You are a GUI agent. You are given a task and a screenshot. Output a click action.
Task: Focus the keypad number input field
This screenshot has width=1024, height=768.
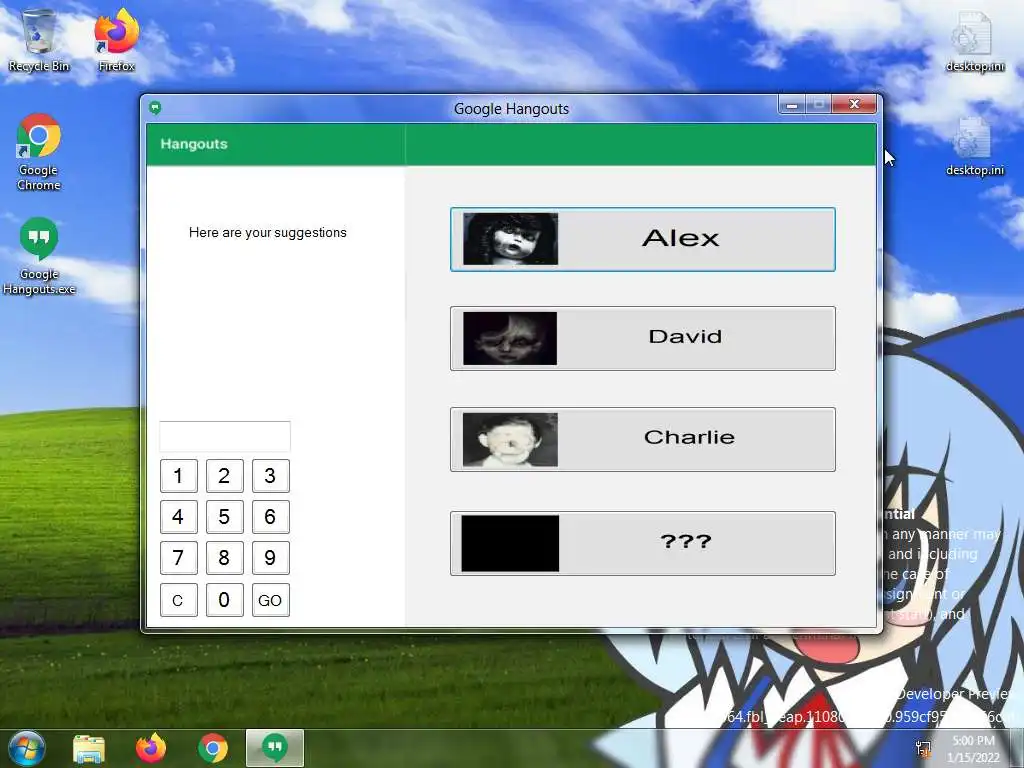tap(225, 436)
